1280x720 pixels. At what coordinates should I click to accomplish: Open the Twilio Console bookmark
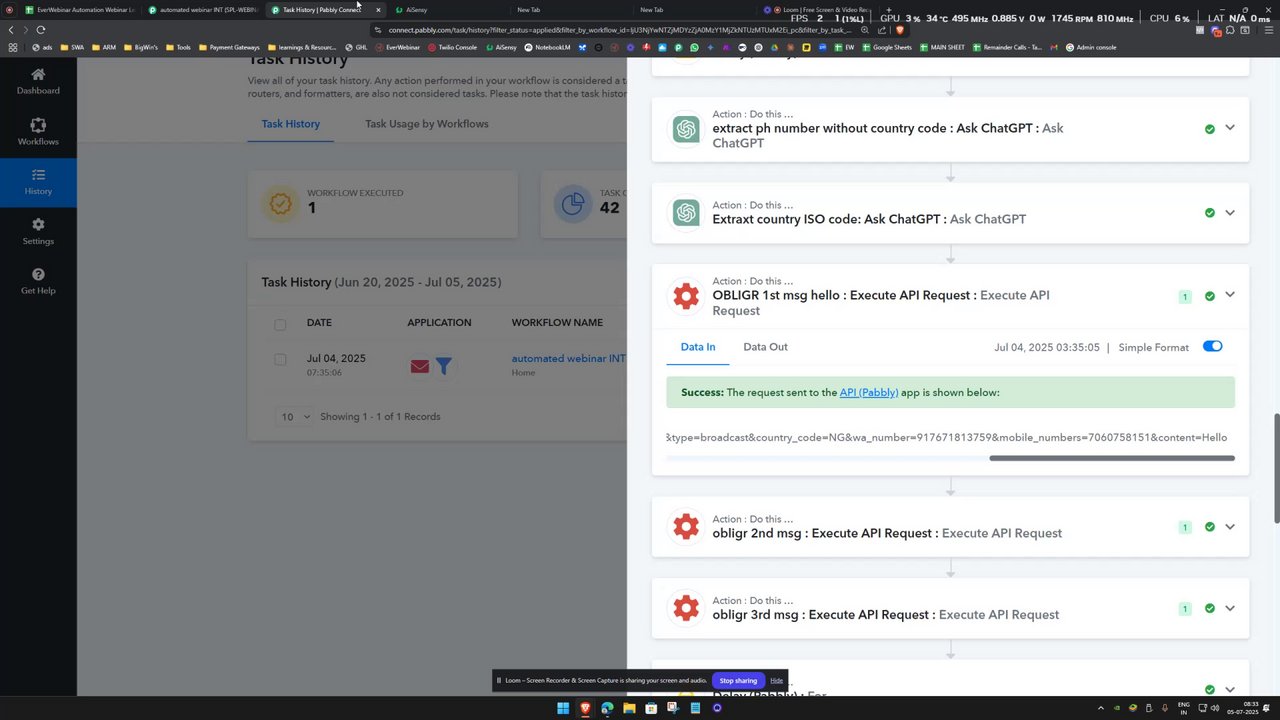[453, 47]
